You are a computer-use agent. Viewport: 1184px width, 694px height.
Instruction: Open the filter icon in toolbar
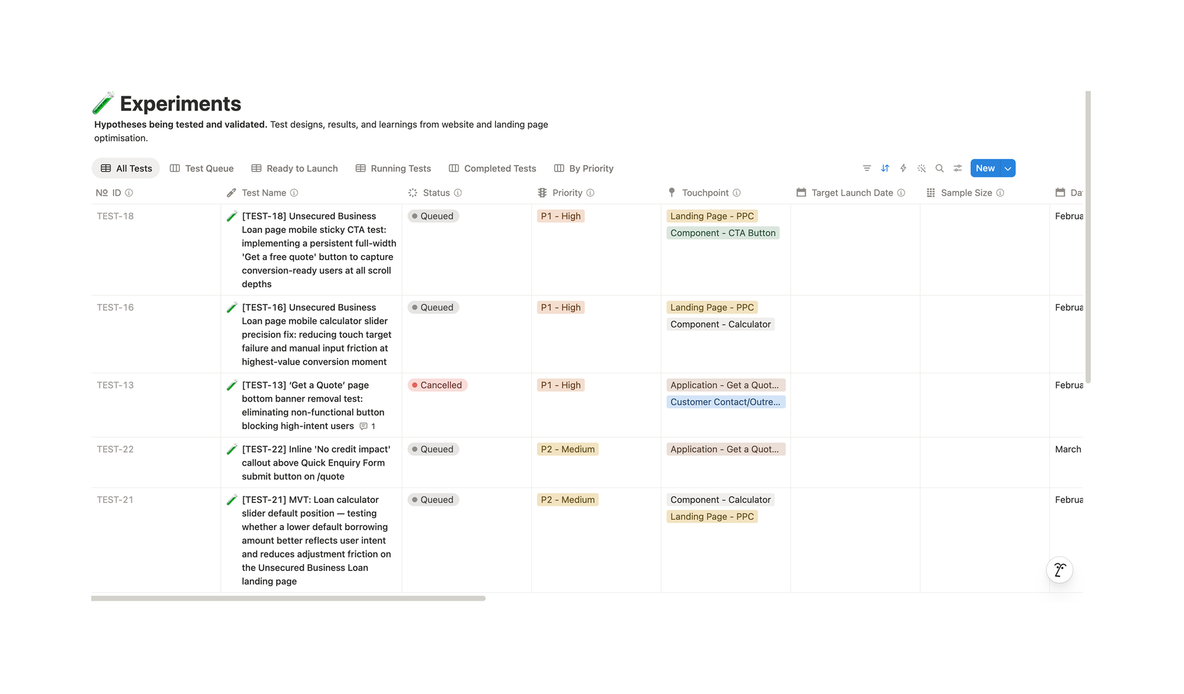(x=866, y=168)
